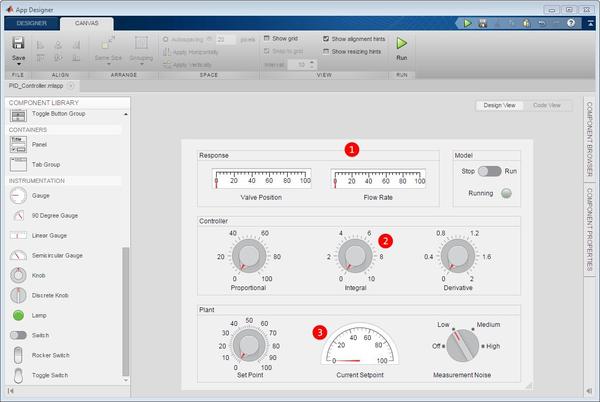This screenshot has height=402, width=600.
Task: Open the Save dropdown arrow
Action: [x=18, y=66]
